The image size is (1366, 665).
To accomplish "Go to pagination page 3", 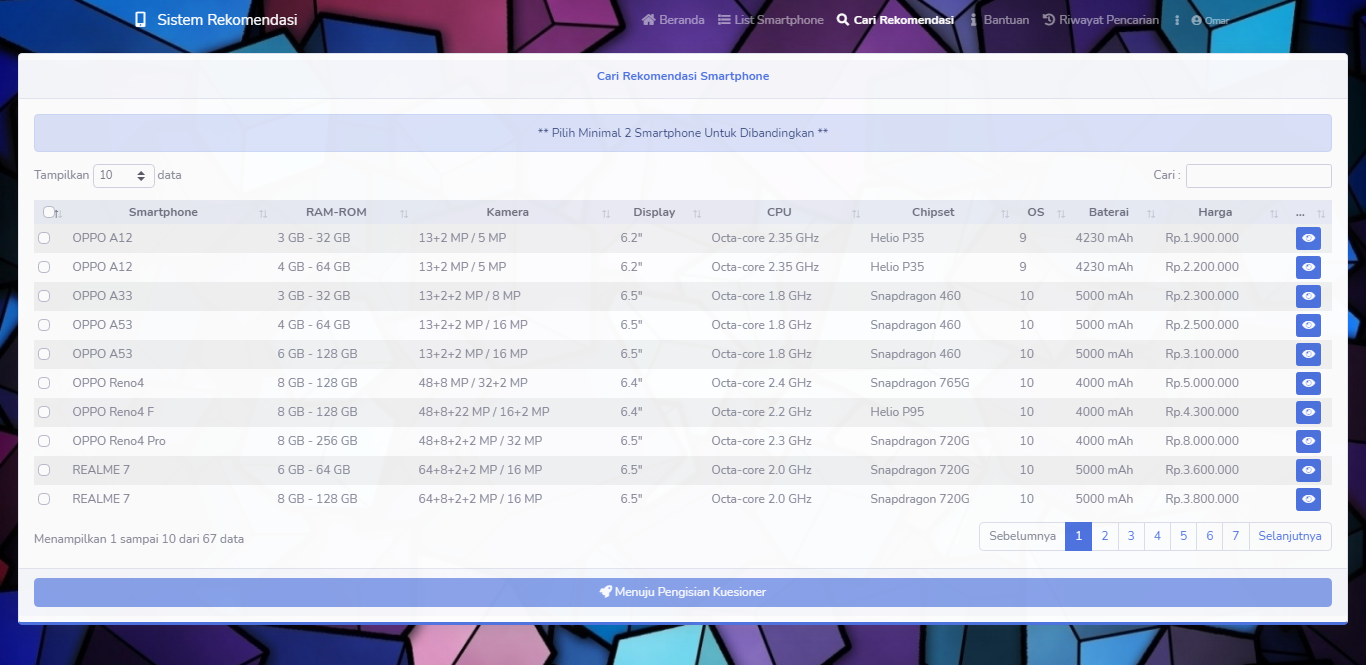I will 1131,536.
